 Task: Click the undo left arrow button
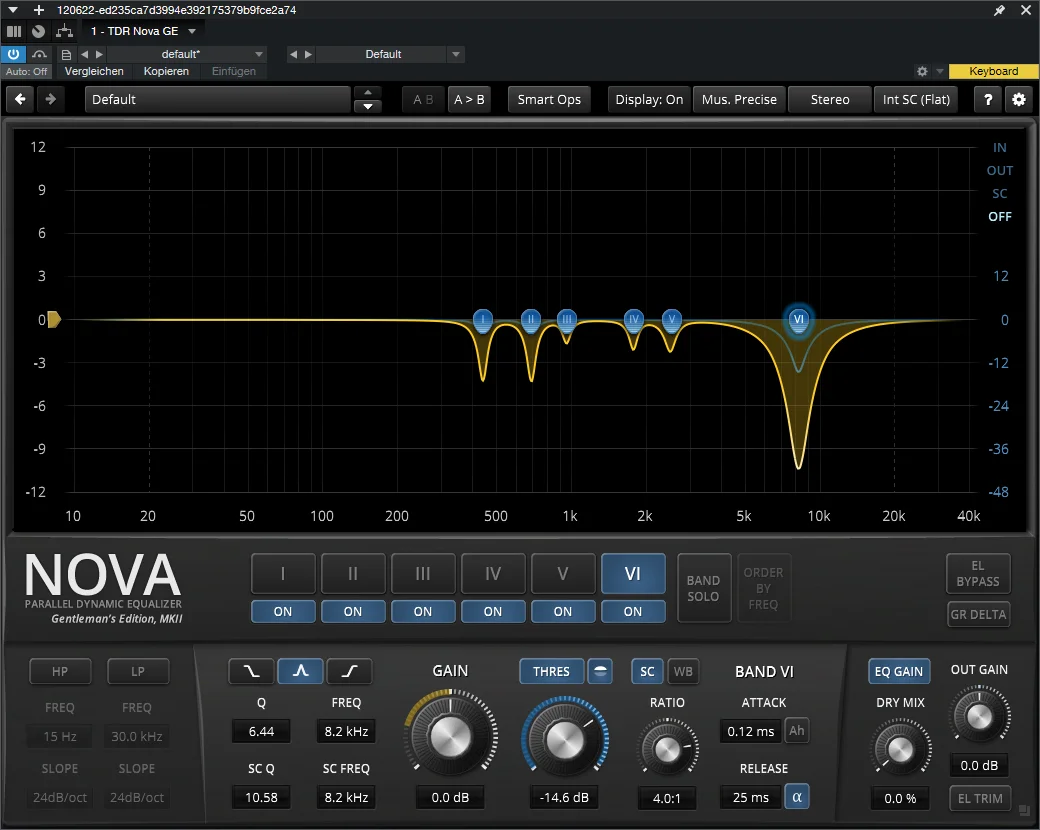tap(21, 100)
